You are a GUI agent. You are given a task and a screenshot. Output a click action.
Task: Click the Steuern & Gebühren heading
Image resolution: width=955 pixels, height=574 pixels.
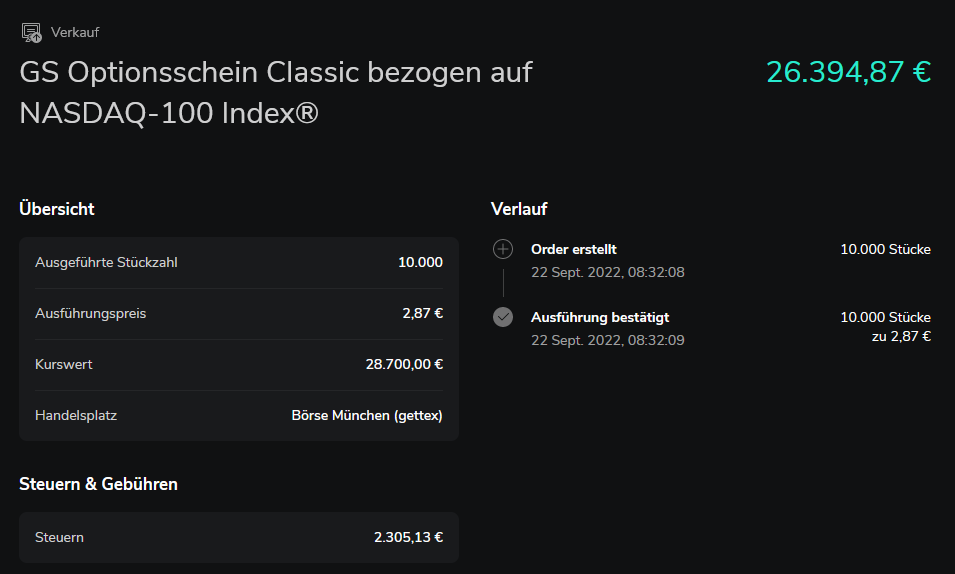click(98, 484)
